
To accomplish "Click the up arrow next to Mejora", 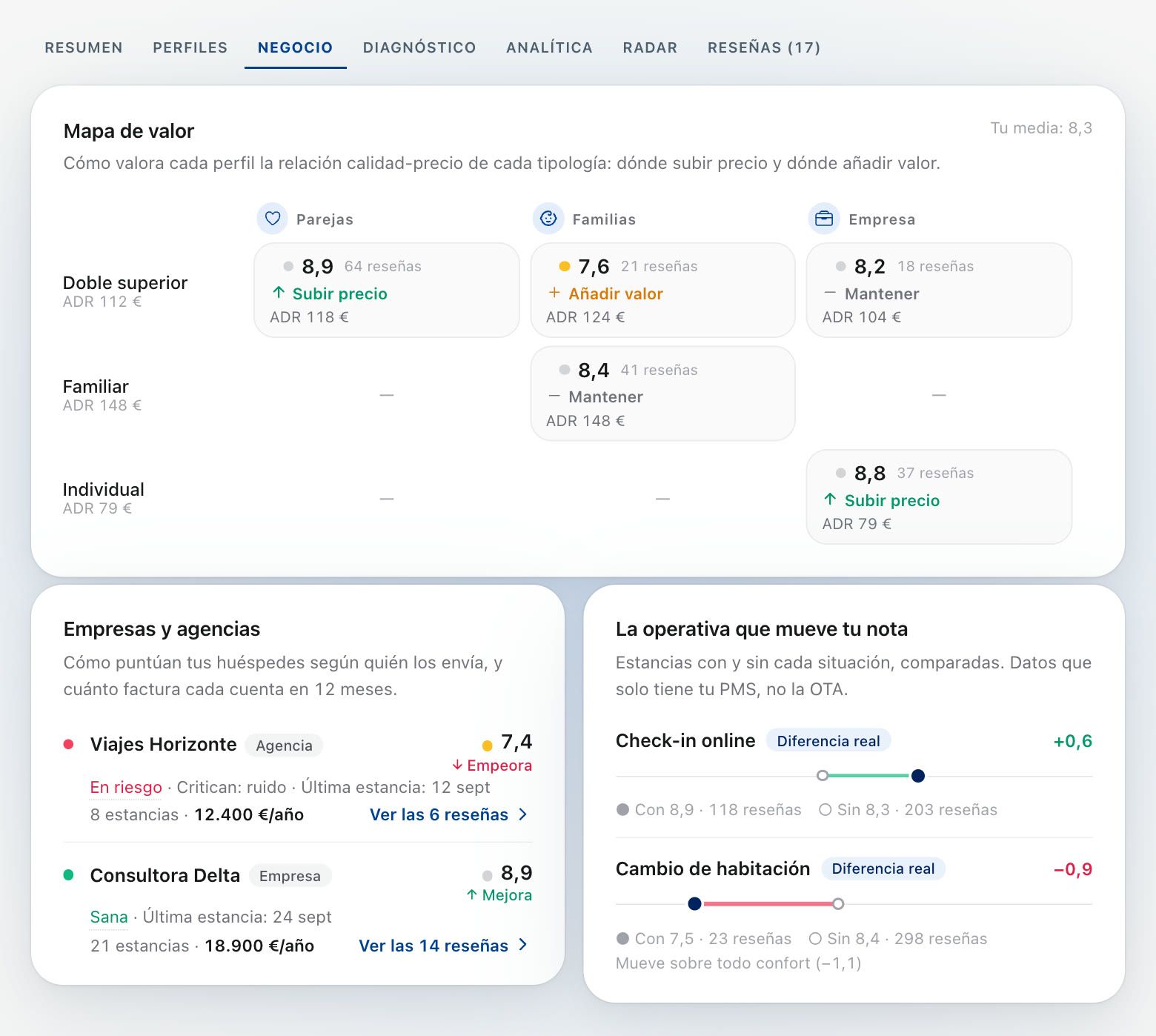I will pos(472,894).
